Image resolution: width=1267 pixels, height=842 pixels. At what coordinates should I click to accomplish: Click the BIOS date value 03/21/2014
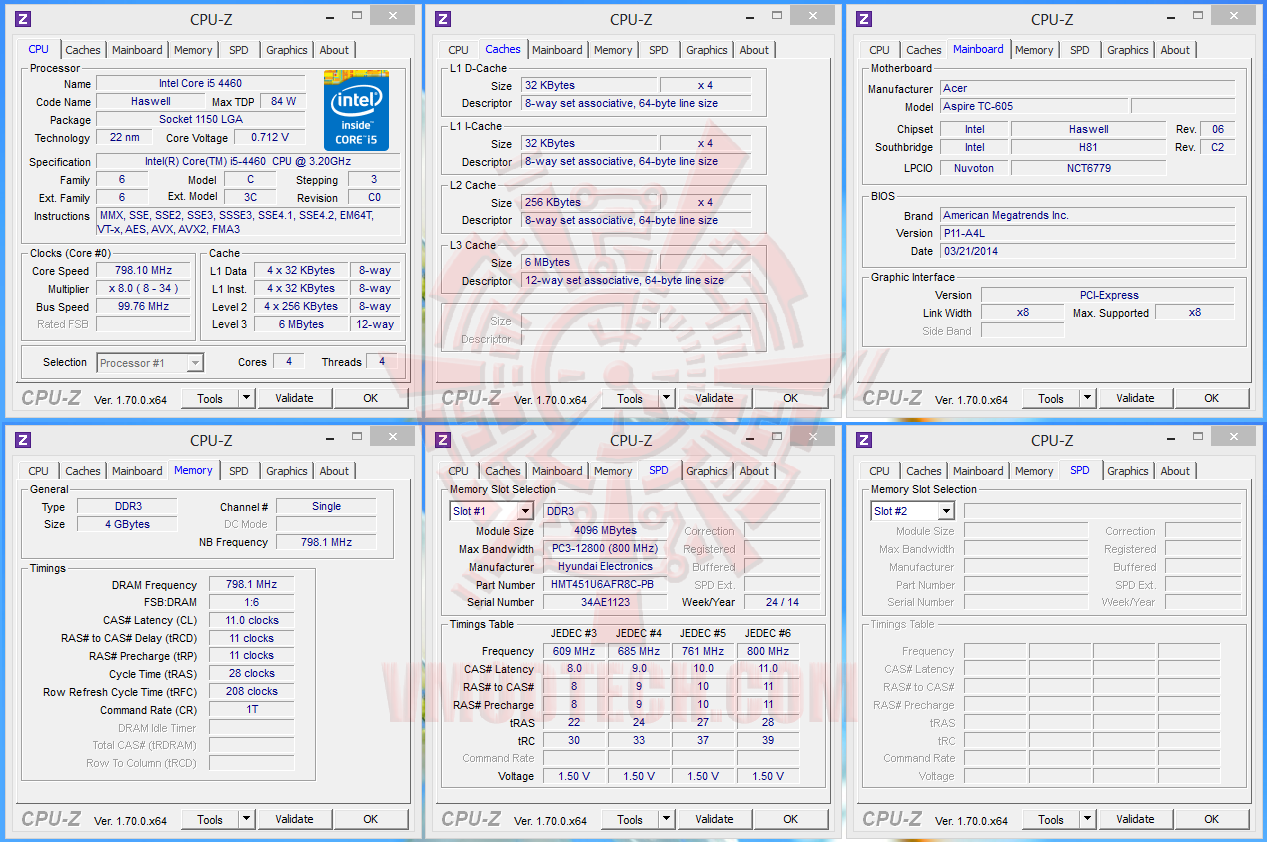click(x=1087, y=251)
